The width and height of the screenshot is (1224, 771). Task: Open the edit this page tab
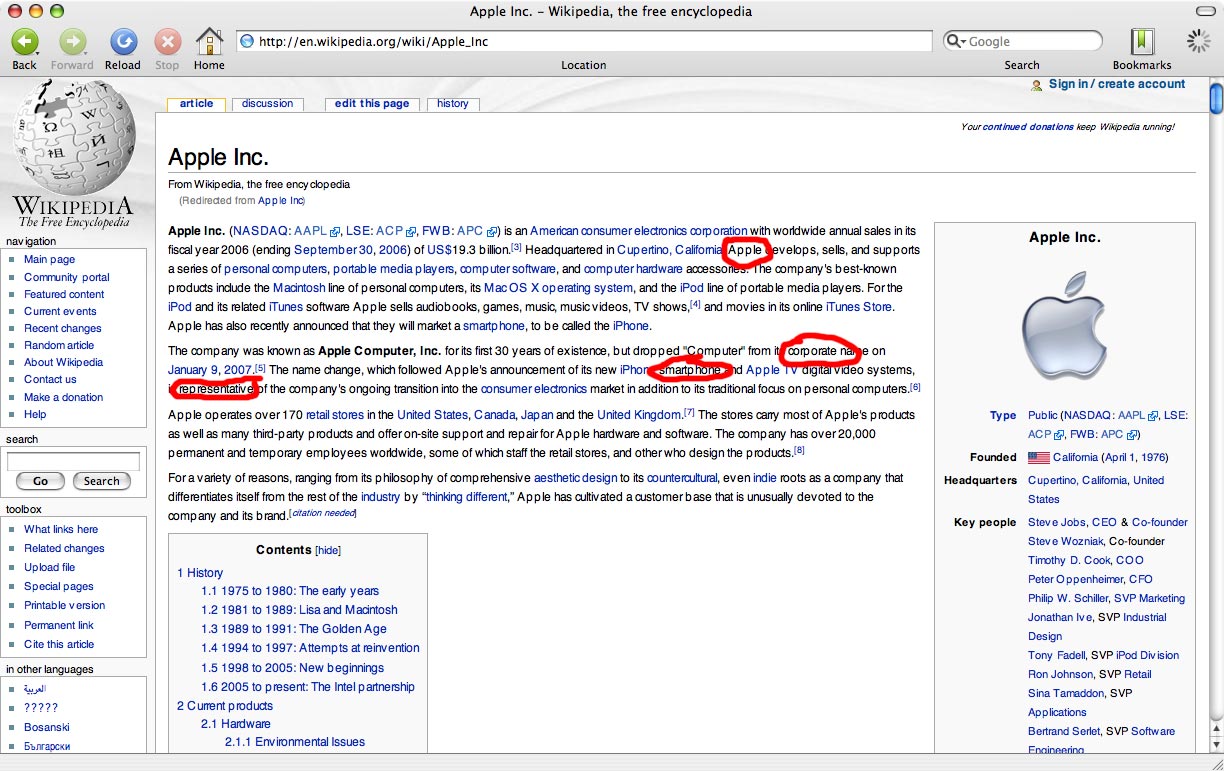(372, 104)
